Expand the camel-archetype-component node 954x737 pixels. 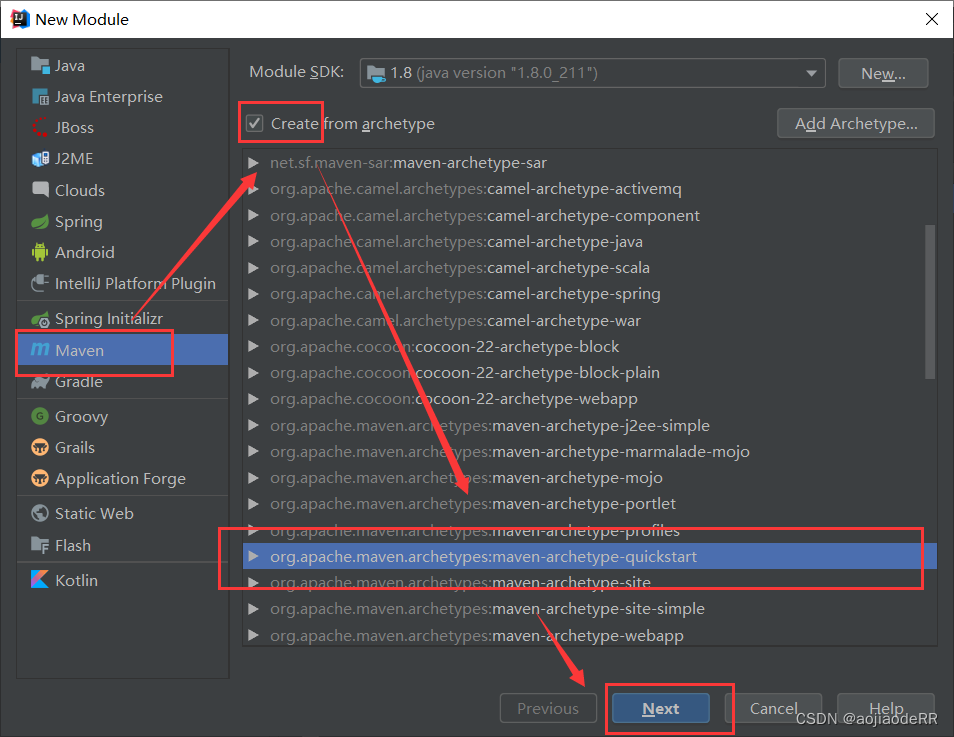[254, 215]
